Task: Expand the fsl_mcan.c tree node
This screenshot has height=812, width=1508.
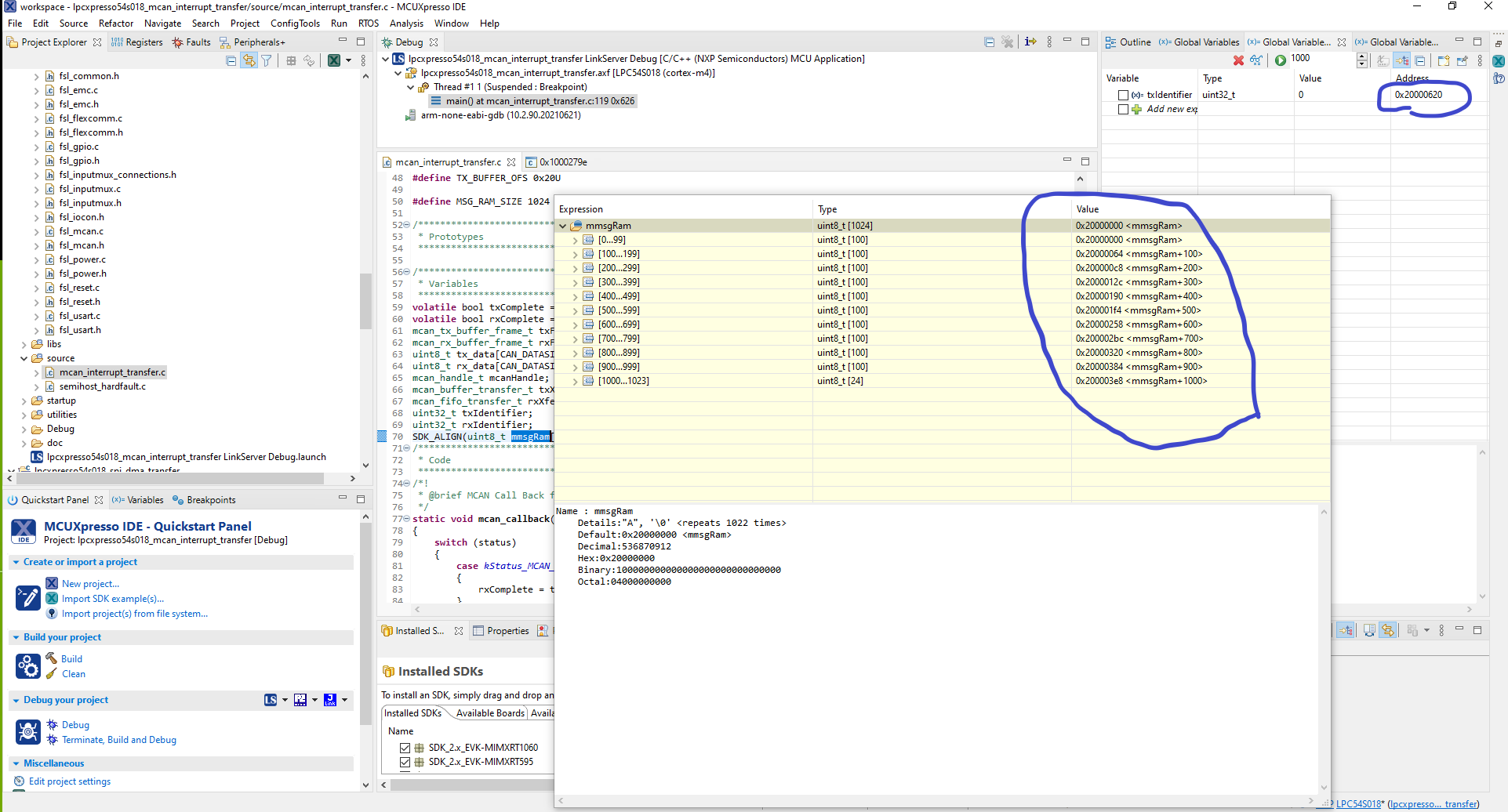Action: tap(36, 231)
